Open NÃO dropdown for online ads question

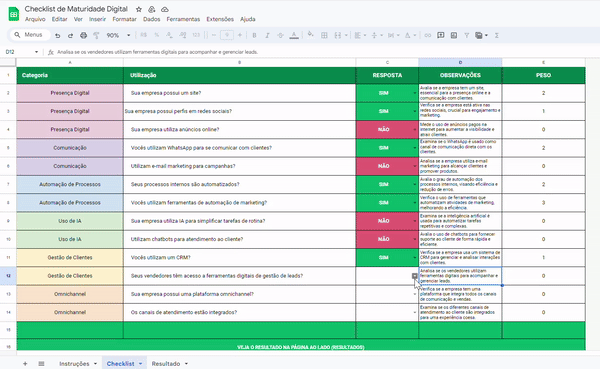[414, 129]
